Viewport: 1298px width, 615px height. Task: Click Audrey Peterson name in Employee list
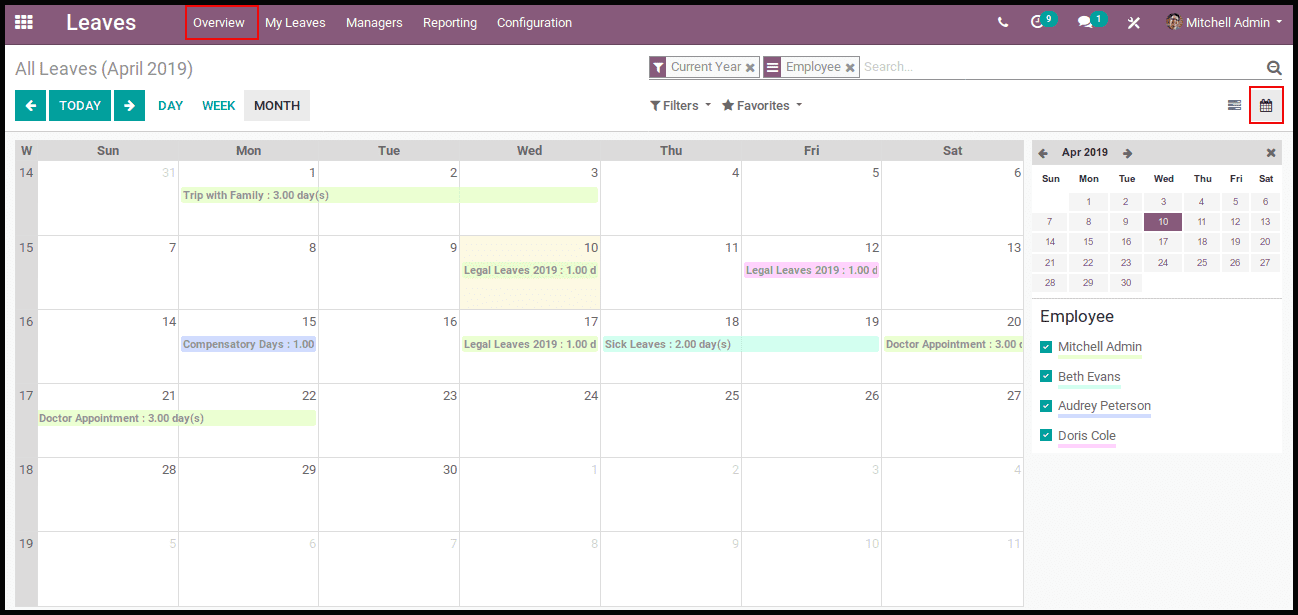click(x=1104, y=406)
